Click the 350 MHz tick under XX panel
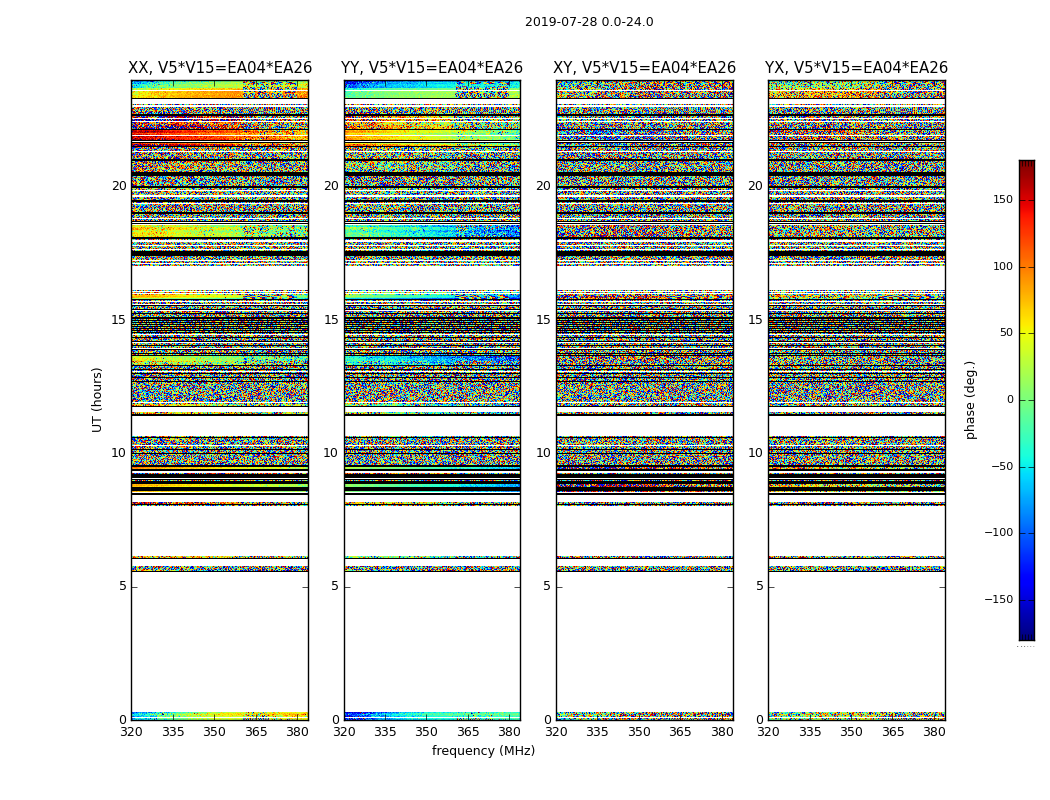The image size is (1050, 800). (214, 732)
